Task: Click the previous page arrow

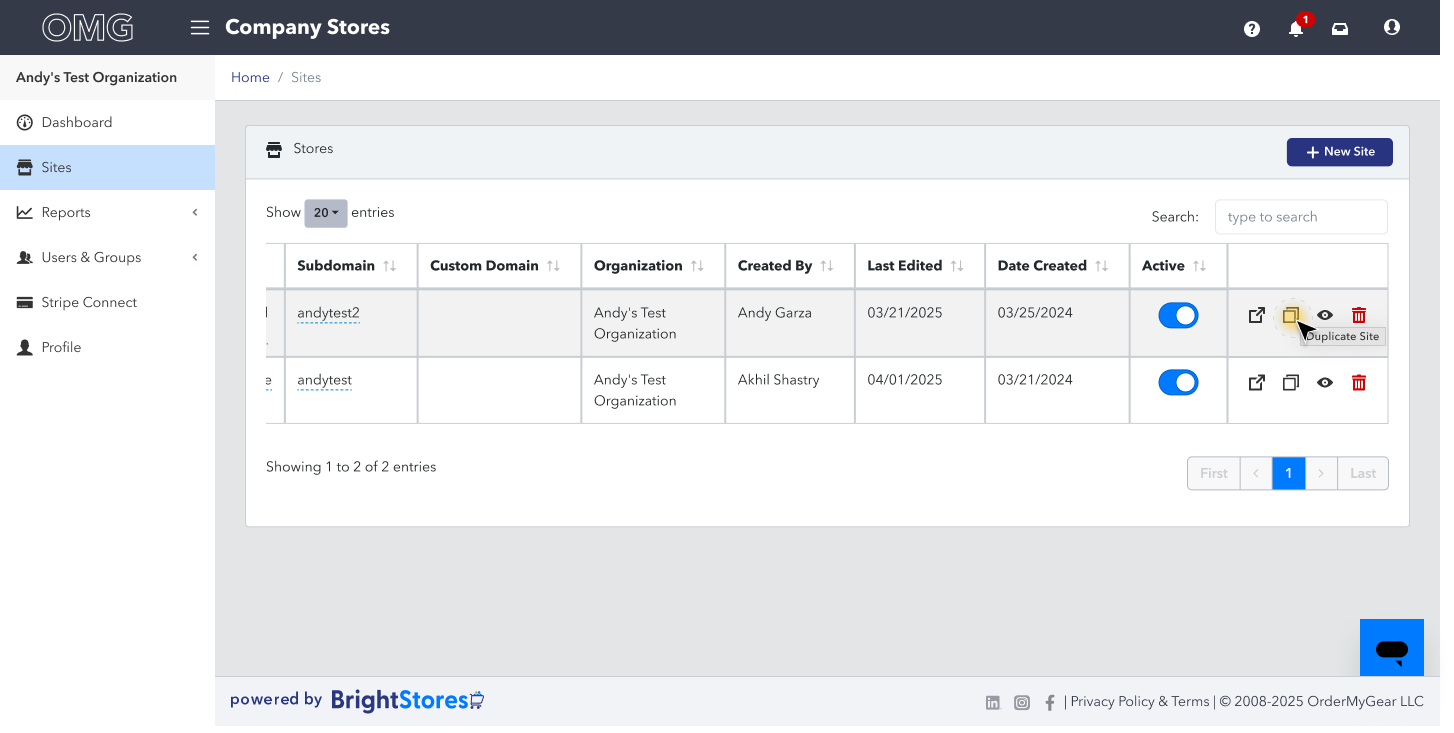Action: [x=1256, y=473]
